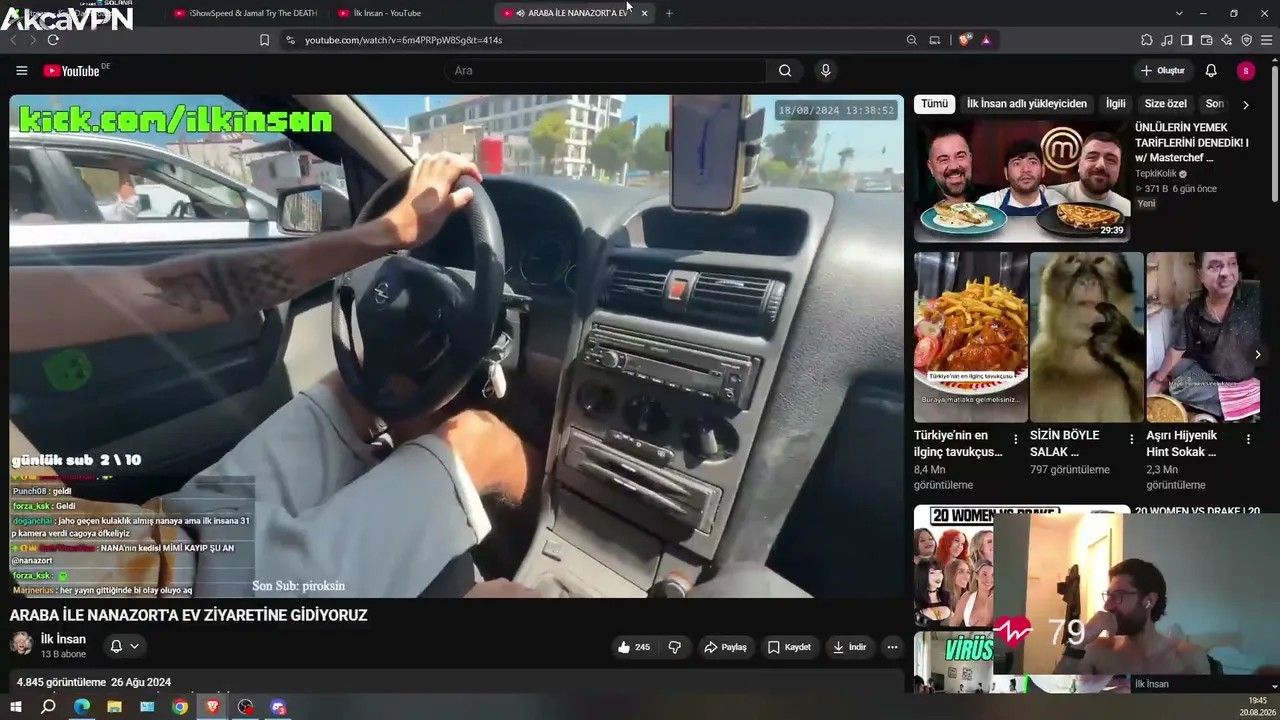Open File Explorer from taskbar
Screen dimensions: 1280x720
[114, 707]
